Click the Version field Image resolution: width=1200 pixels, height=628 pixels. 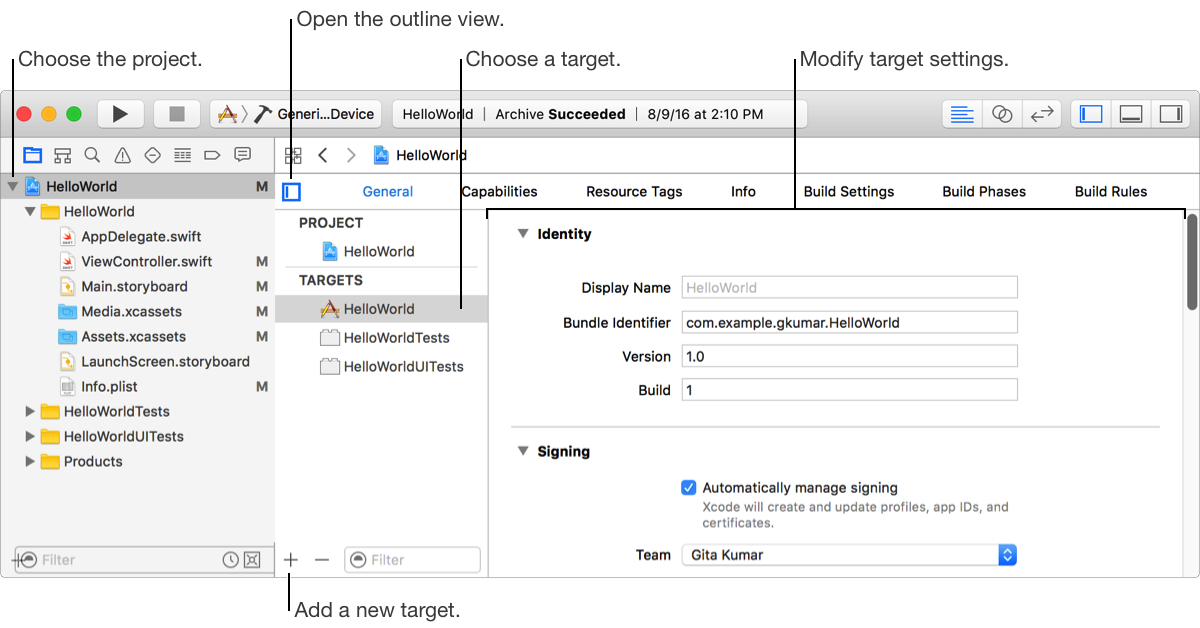tap(850, 356)
